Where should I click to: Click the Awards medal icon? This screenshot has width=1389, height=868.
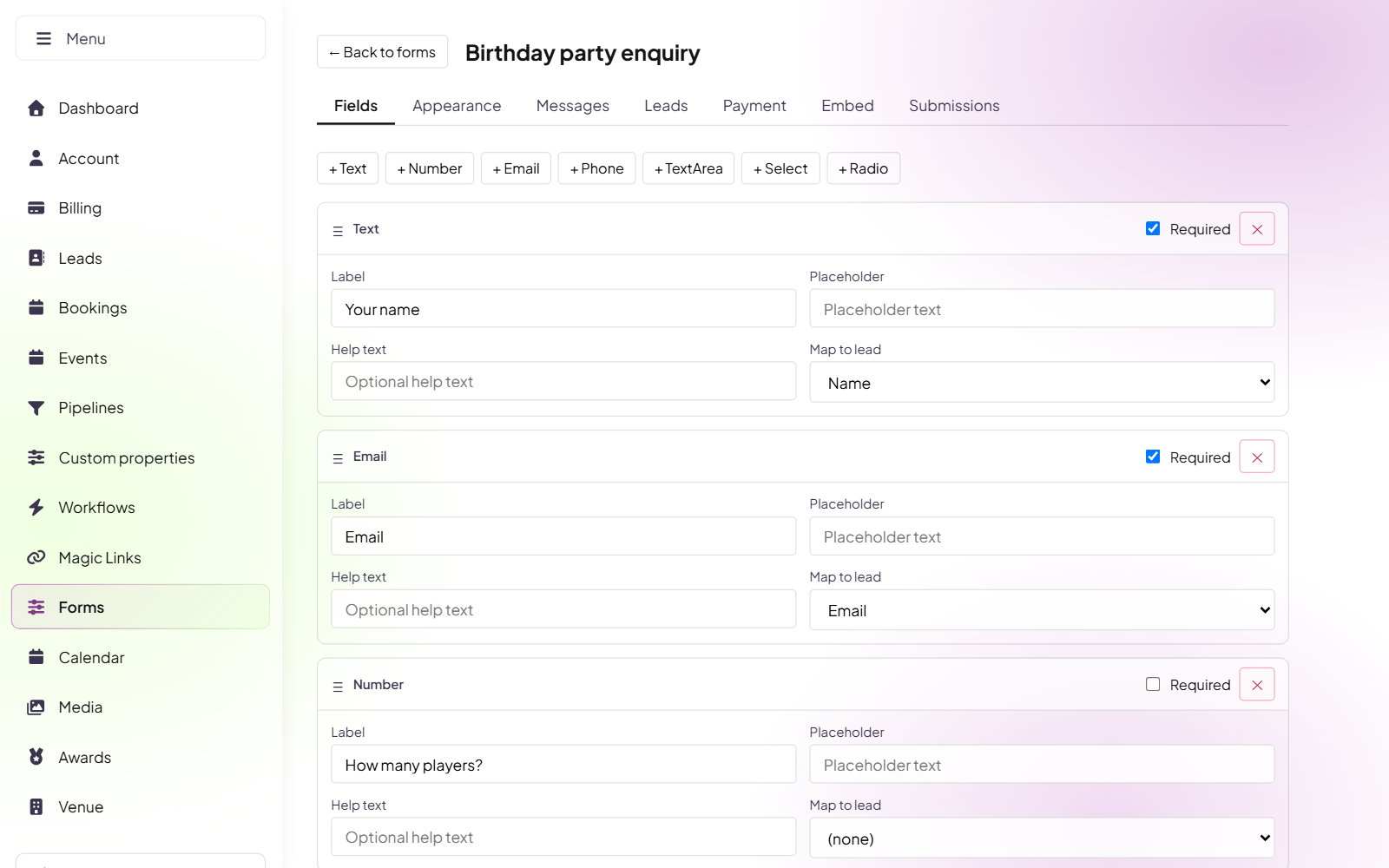[x=36, y=757]
